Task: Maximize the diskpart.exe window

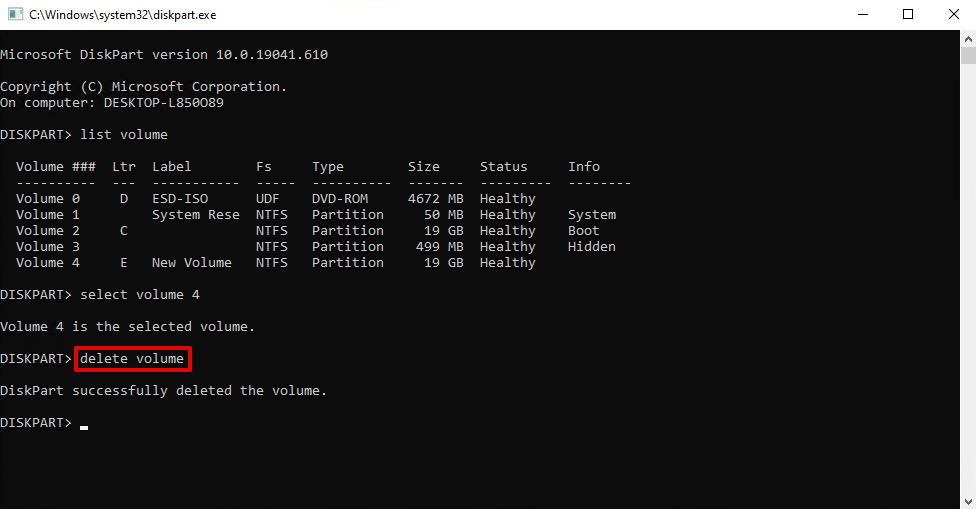Action: (908, 14)
